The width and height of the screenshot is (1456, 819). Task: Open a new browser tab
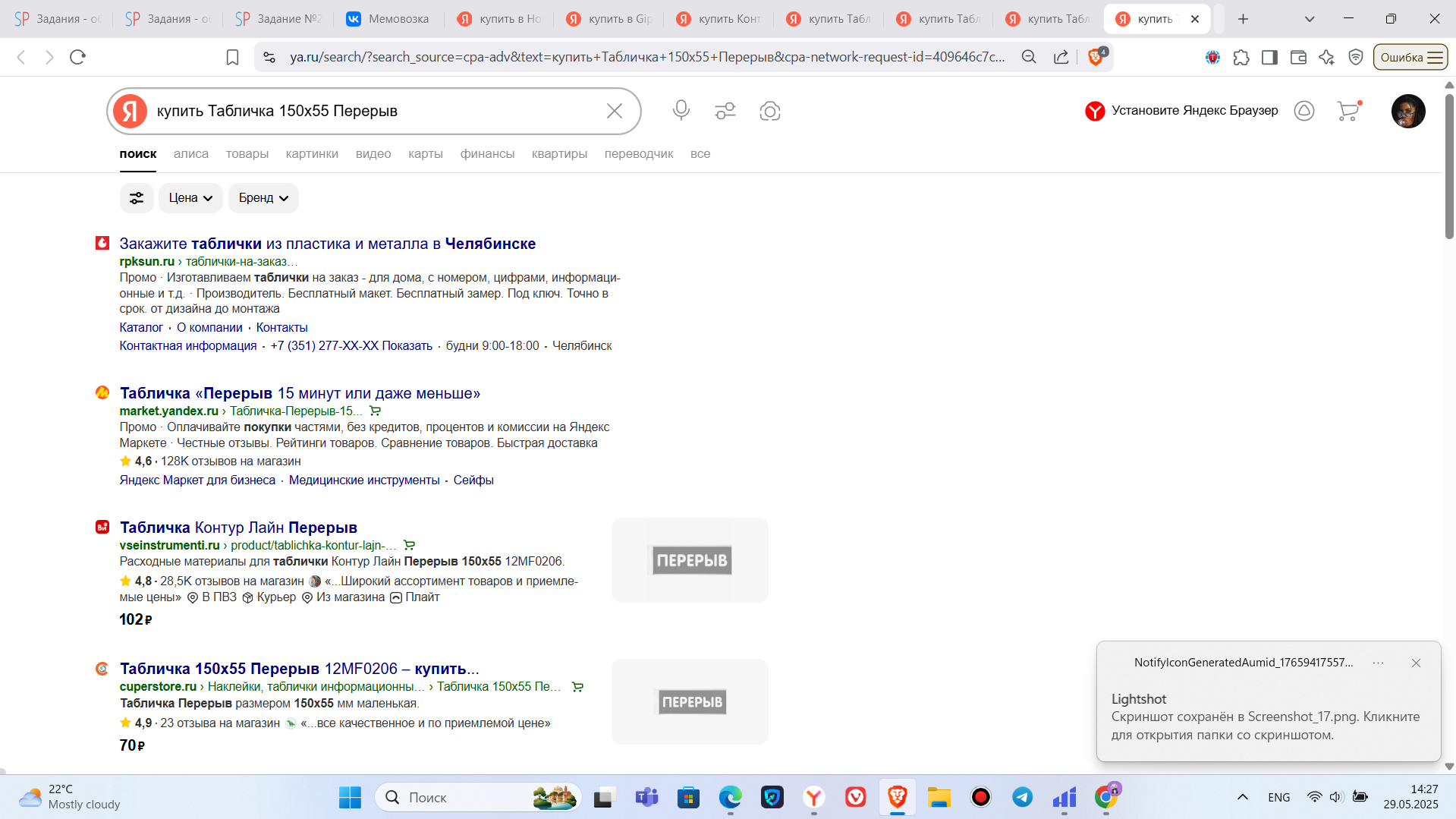coord(1243,19)
